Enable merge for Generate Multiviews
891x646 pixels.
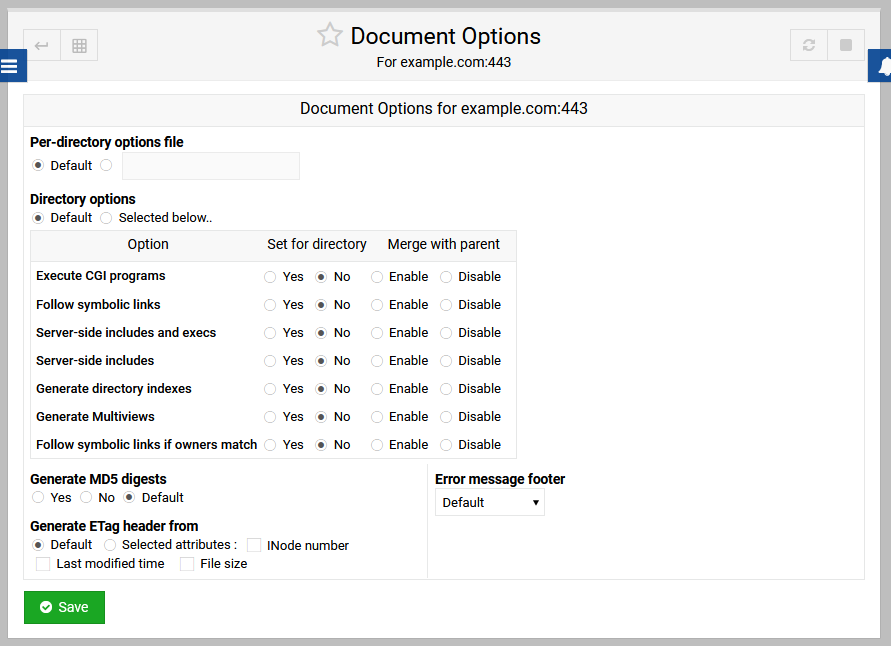click(377, 417)
